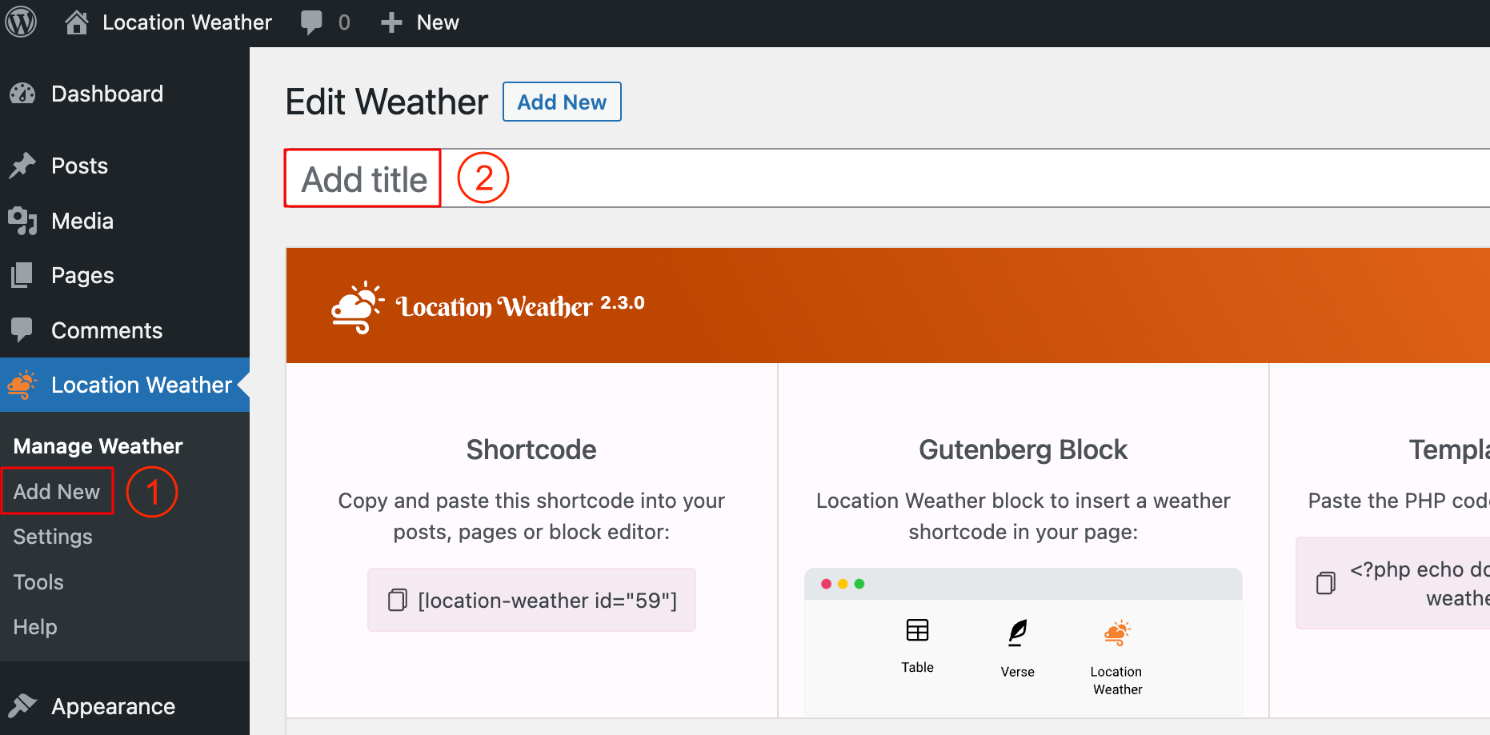Click the Pages stacked-pages icon
Screen dimensions: 1490x735
click(22, 275)
